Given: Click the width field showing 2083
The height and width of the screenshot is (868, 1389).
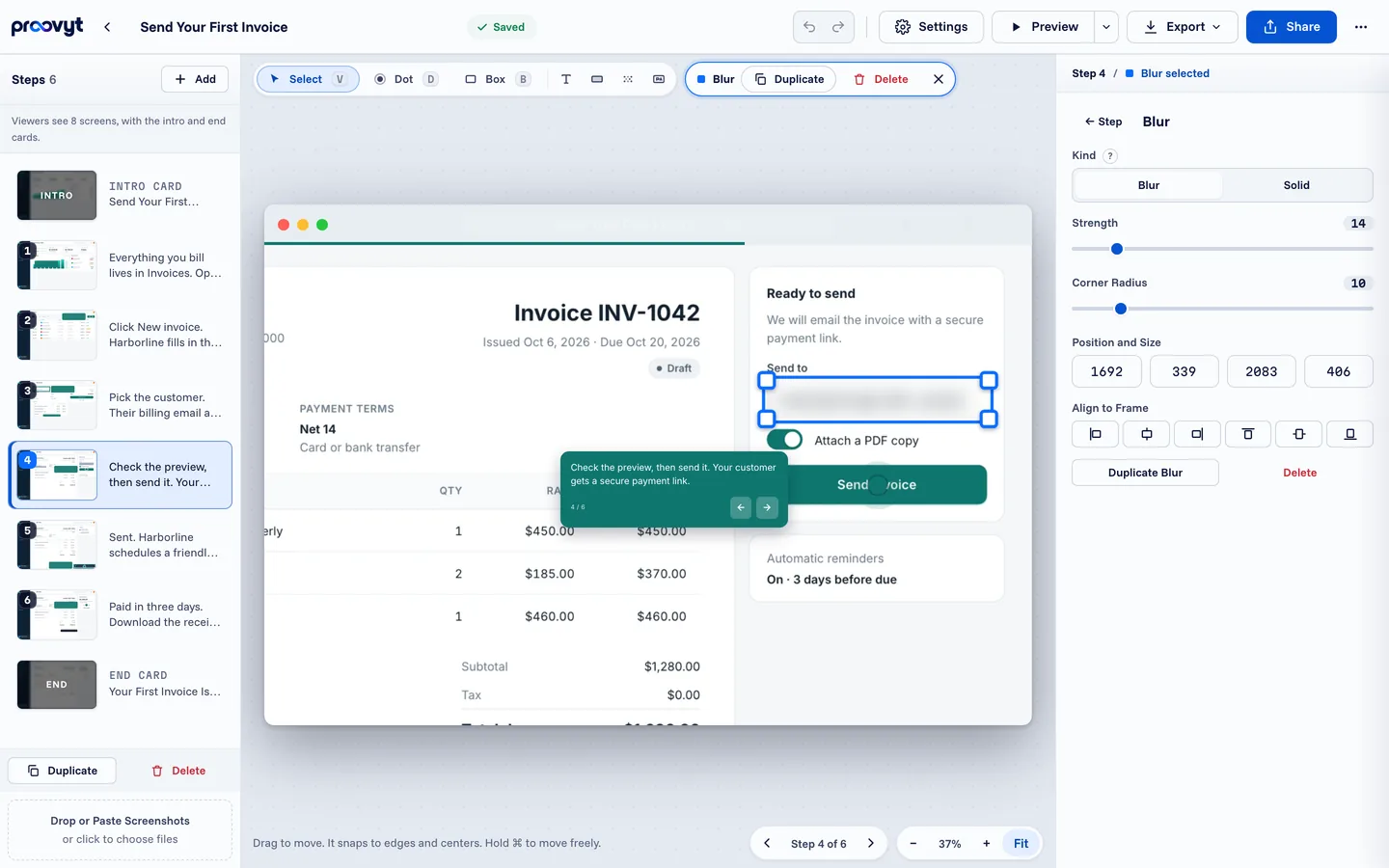Looking at the screenshot, I should pyautogui.click(x=1261, y=371).
